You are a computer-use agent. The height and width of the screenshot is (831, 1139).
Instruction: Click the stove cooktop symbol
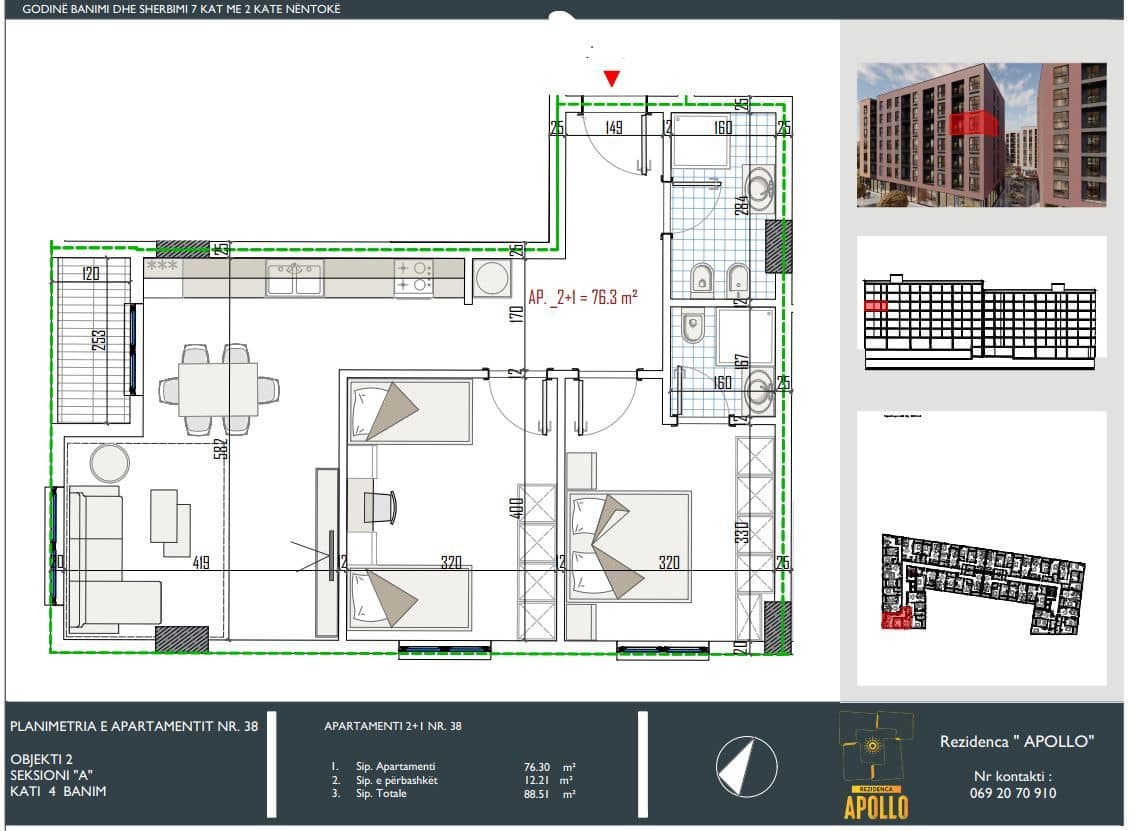pyautogui.click(x=413, y=277)
